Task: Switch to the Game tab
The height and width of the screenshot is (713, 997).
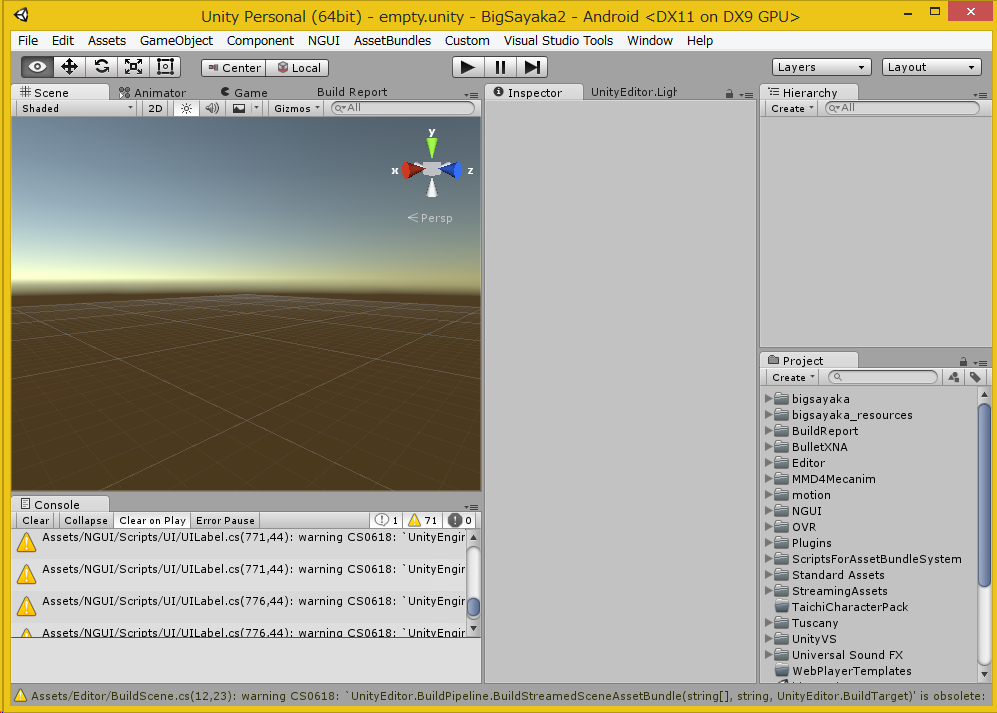Action: coord(244,93)
